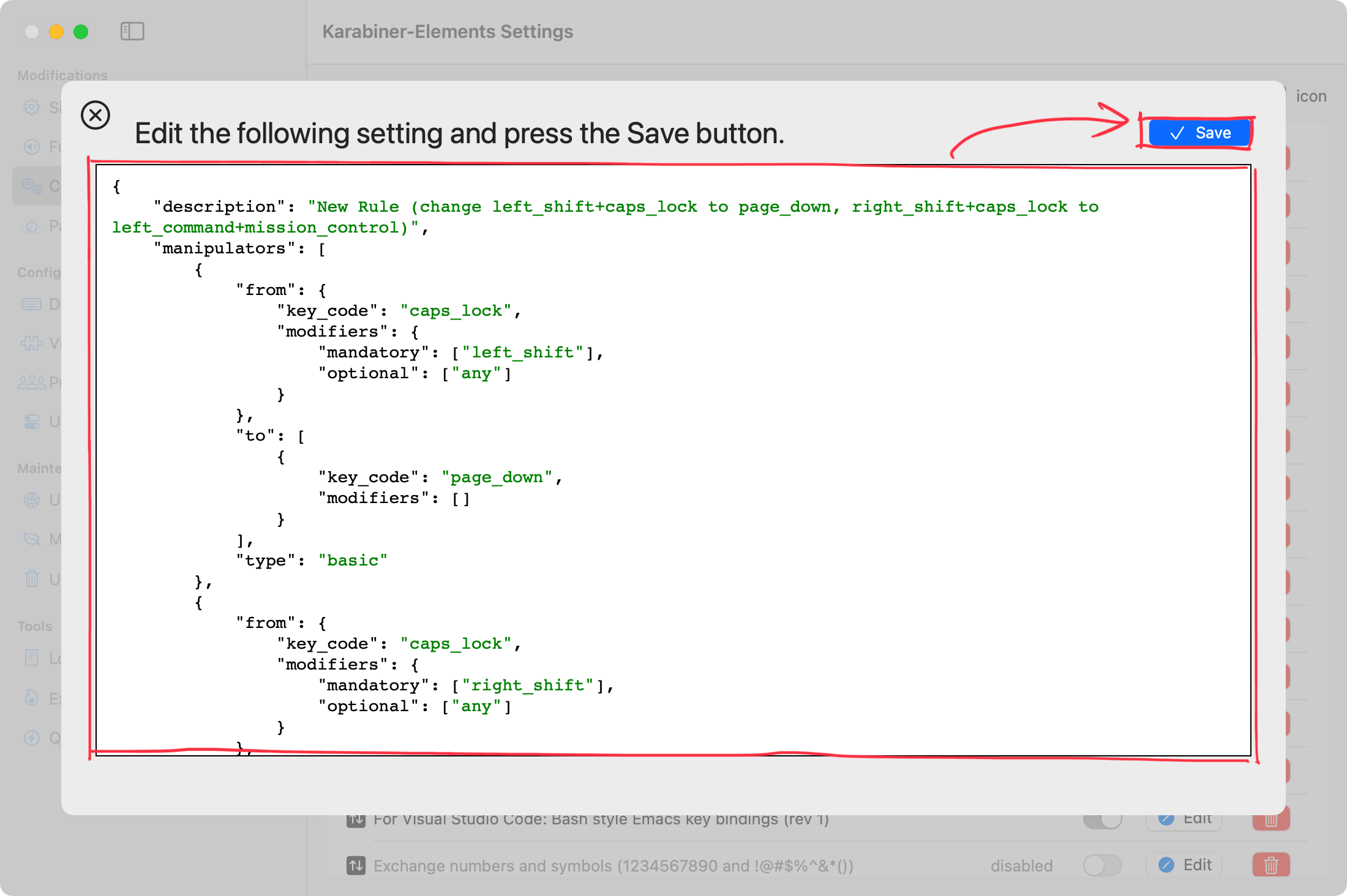Edit the Exchange numbers and symbols rule
Viewport: 1347px width, 896px height.
click(1184, 865)
